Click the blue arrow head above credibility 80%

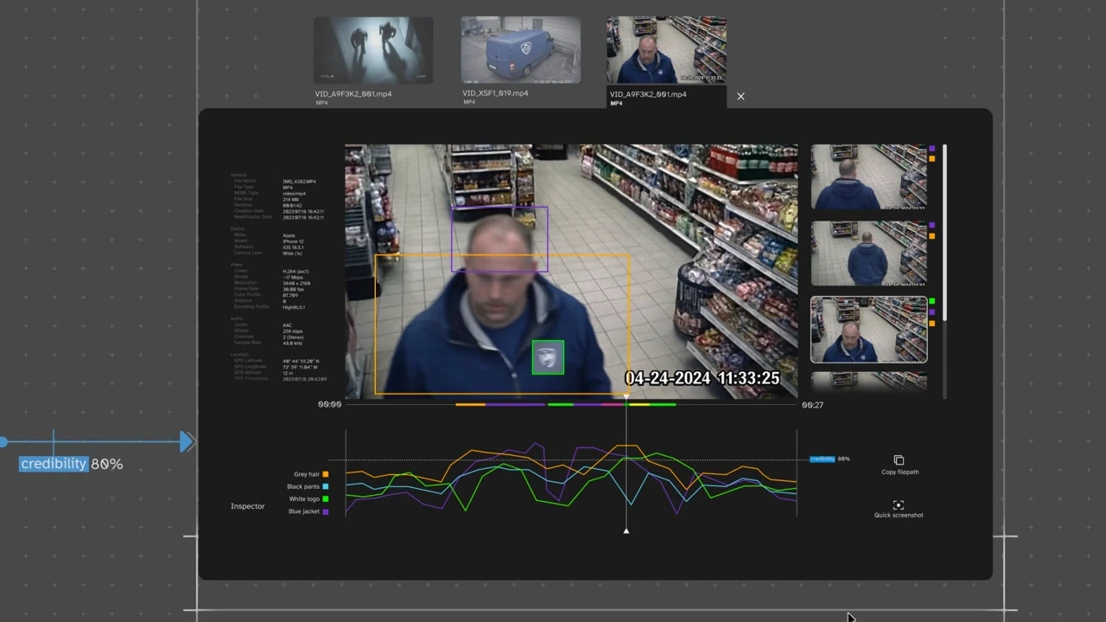click(186, 442)
